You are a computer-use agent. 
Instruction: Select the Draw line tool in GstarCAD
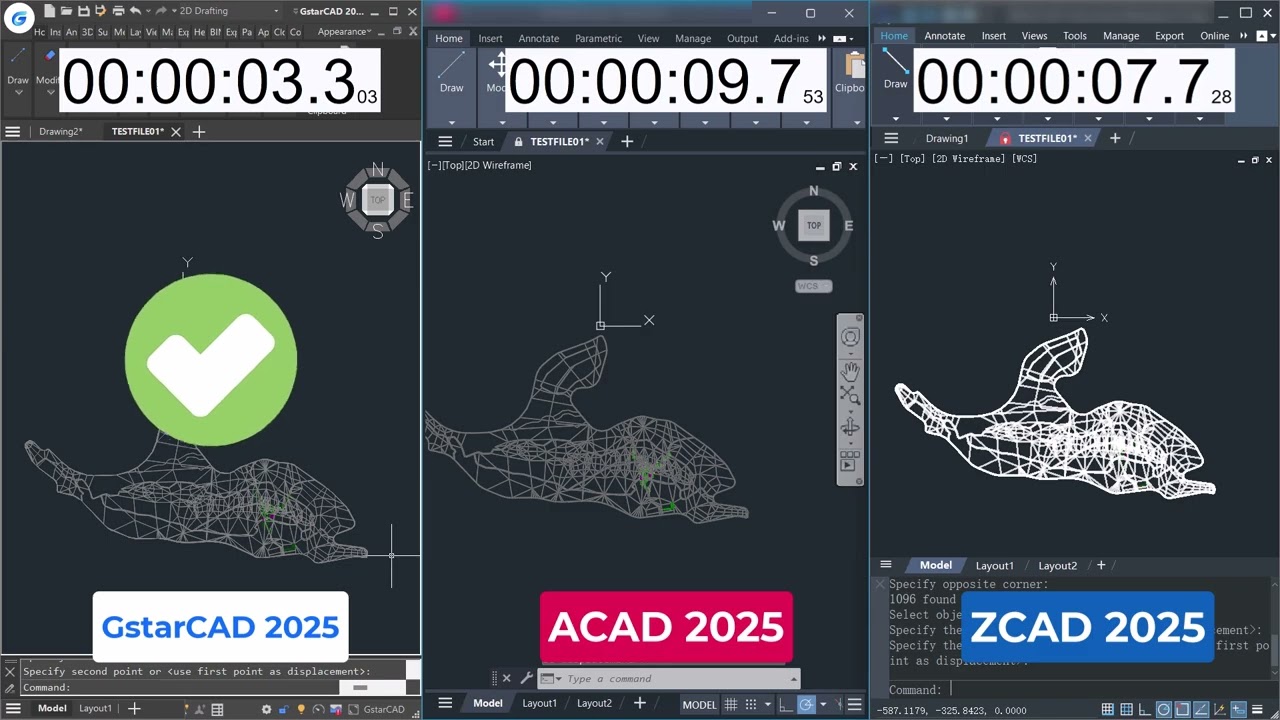pos(18,57)
